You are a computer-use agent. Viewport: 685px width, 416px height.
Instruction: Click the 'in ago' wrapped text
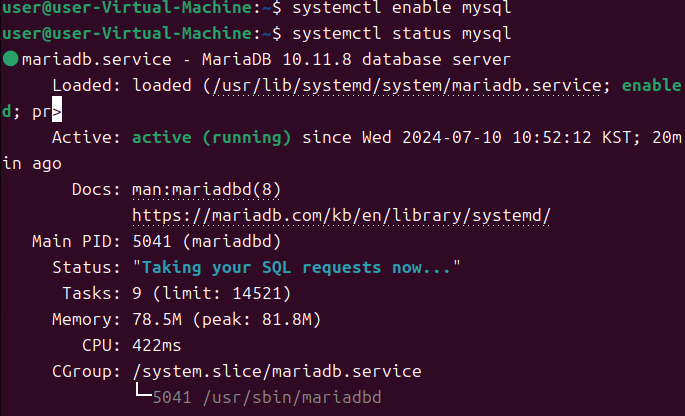(32, 164)
